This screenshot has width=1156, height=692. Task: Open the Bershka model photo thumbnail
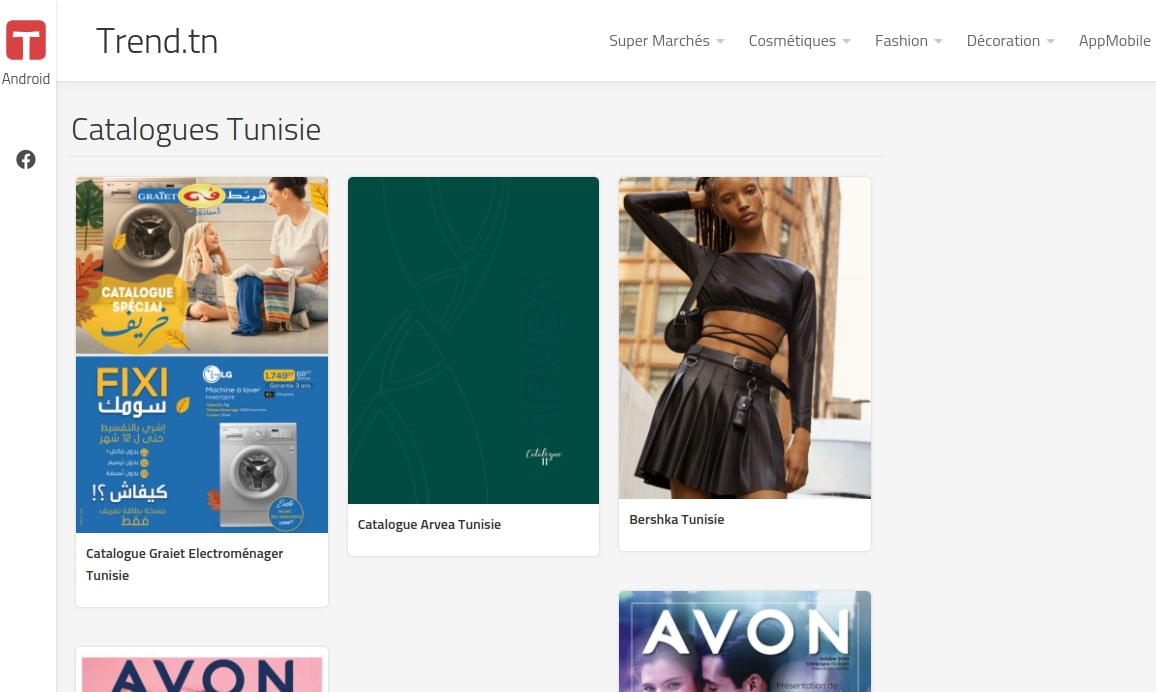coord(745,338)
